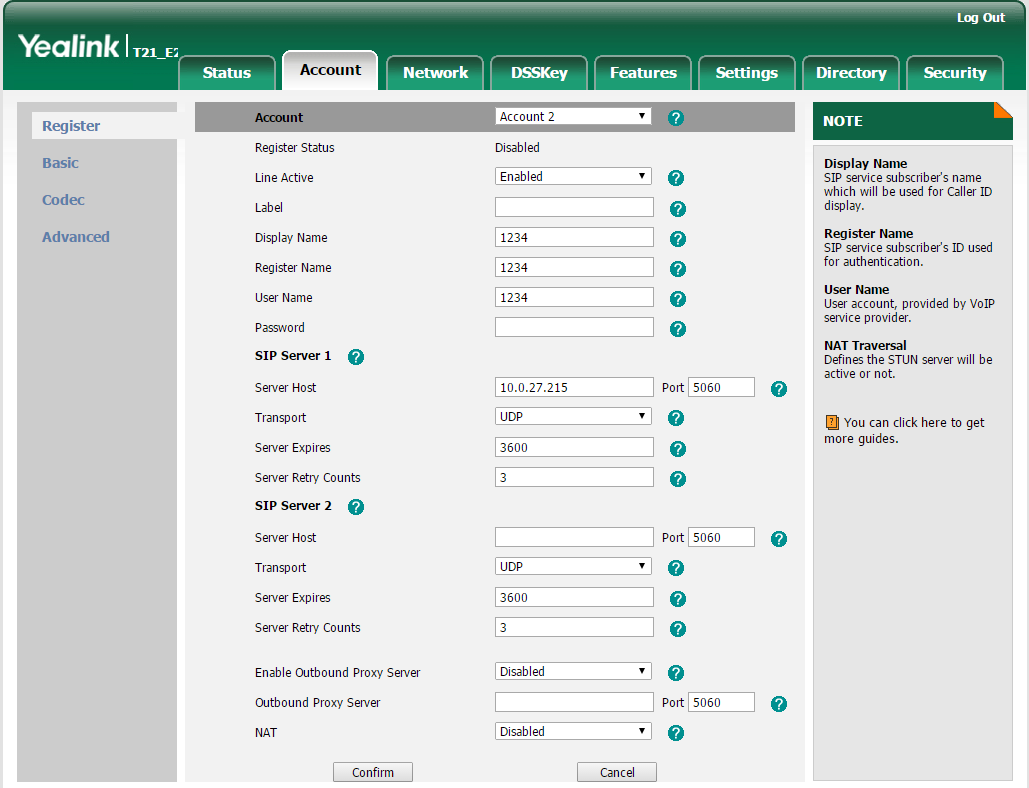The height and width of the screenshot is (788, 1029).
Task: Expand SIP Server 1 Transport dropdown
Action: (573, 417)
